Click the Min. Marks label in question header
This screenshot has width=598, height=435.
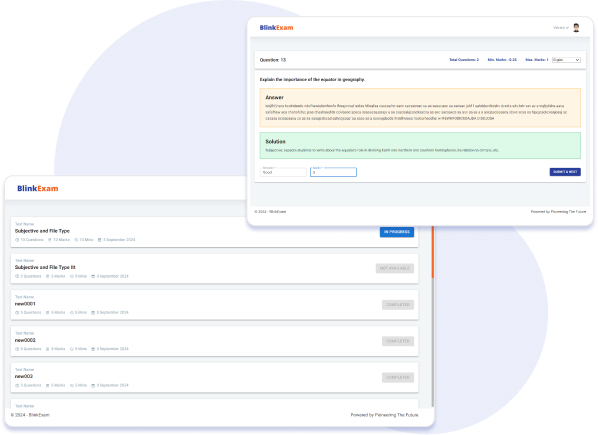coord(502,60)
